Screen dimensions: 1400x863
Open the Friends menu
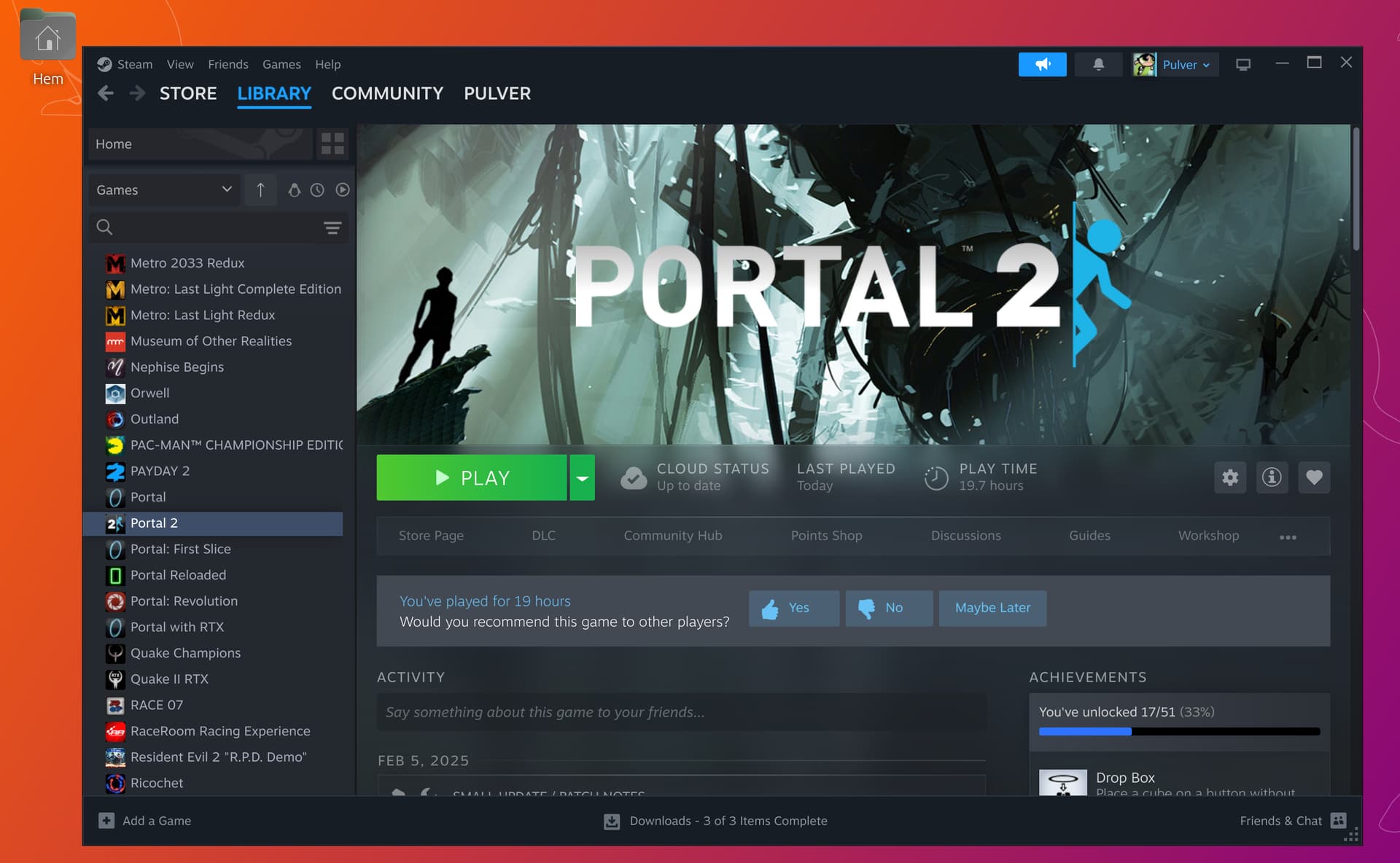tap(227, 64)
